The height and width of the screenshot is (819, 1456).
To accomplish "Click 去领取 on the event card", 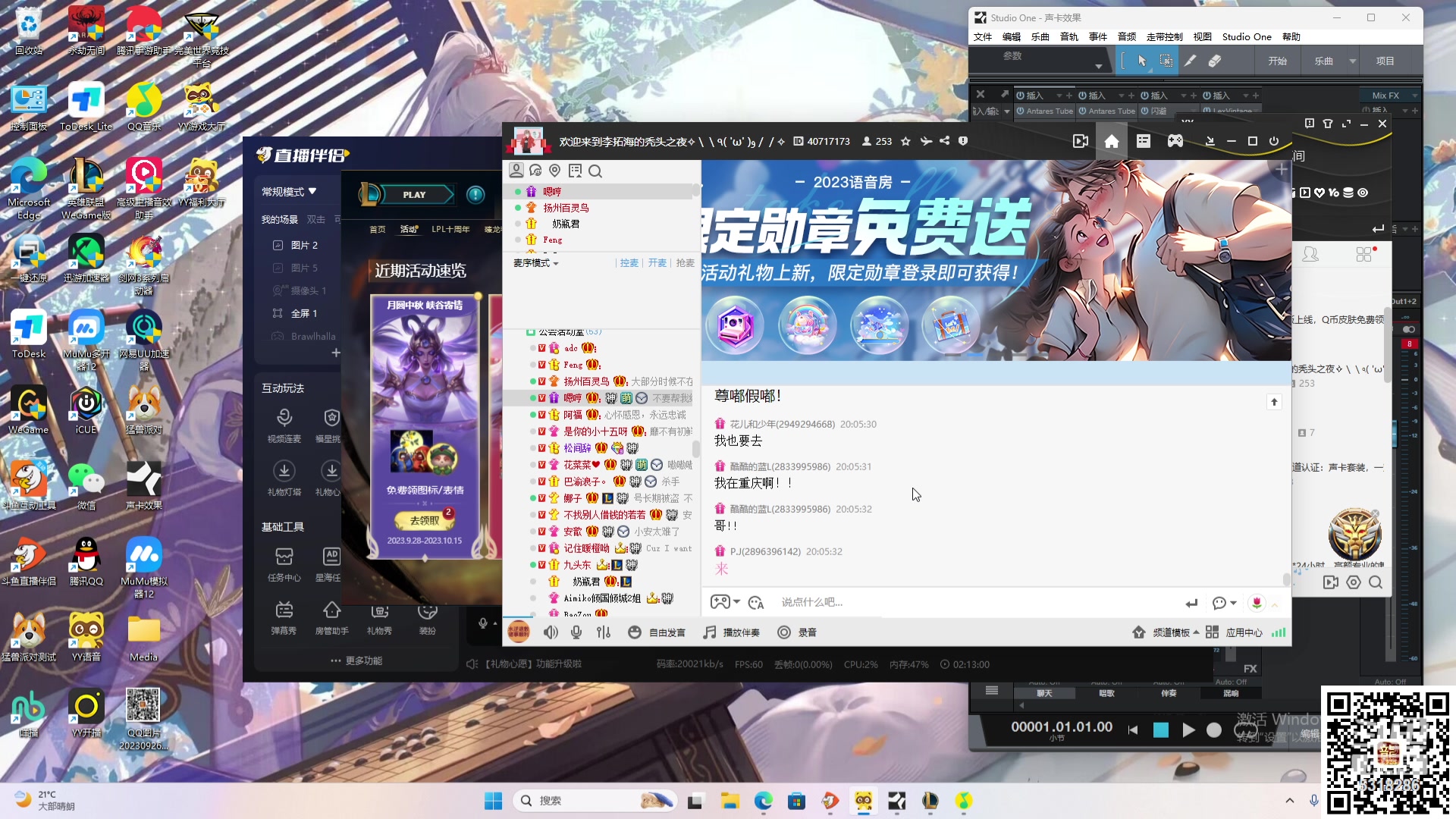I will click(425, 521).
